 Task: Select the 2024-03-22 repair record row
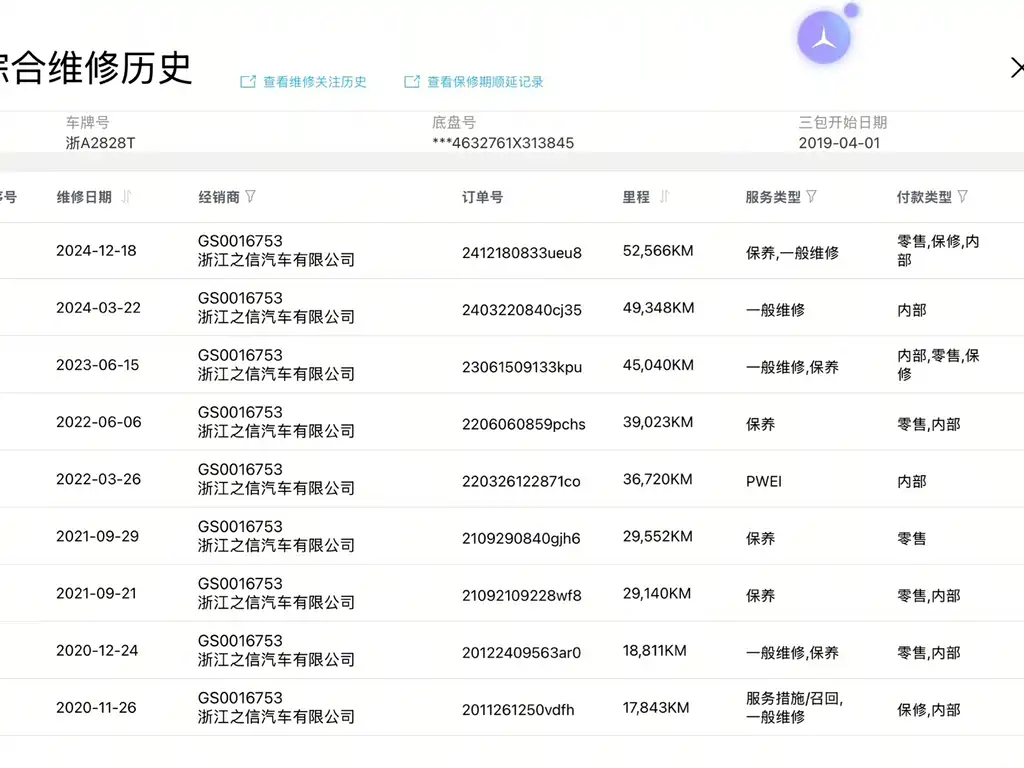point(512,308)
